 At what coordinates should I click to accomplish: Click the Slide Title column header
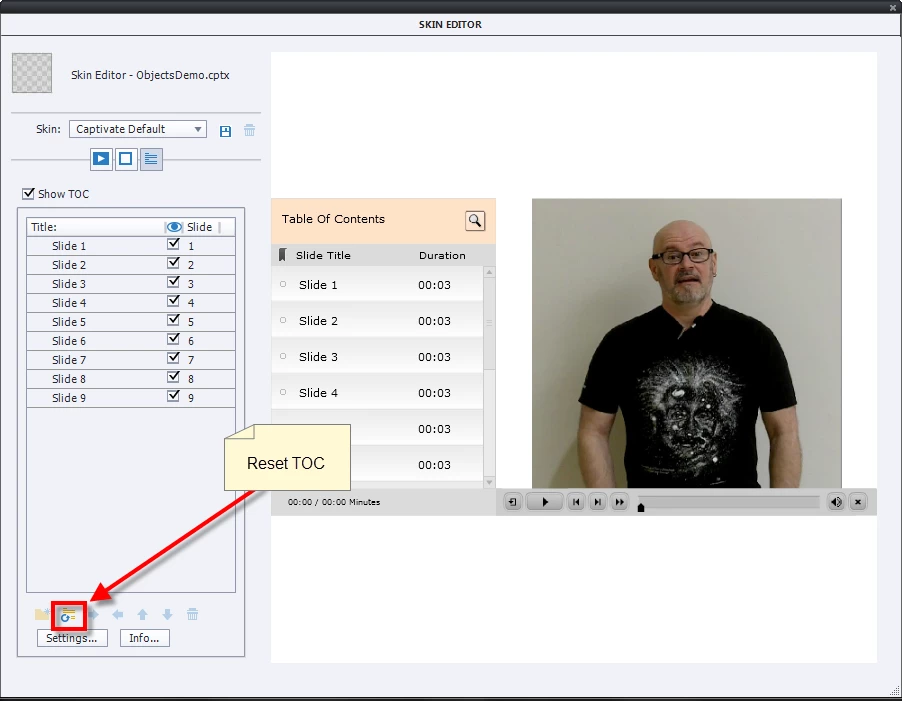tap(323, 255)
